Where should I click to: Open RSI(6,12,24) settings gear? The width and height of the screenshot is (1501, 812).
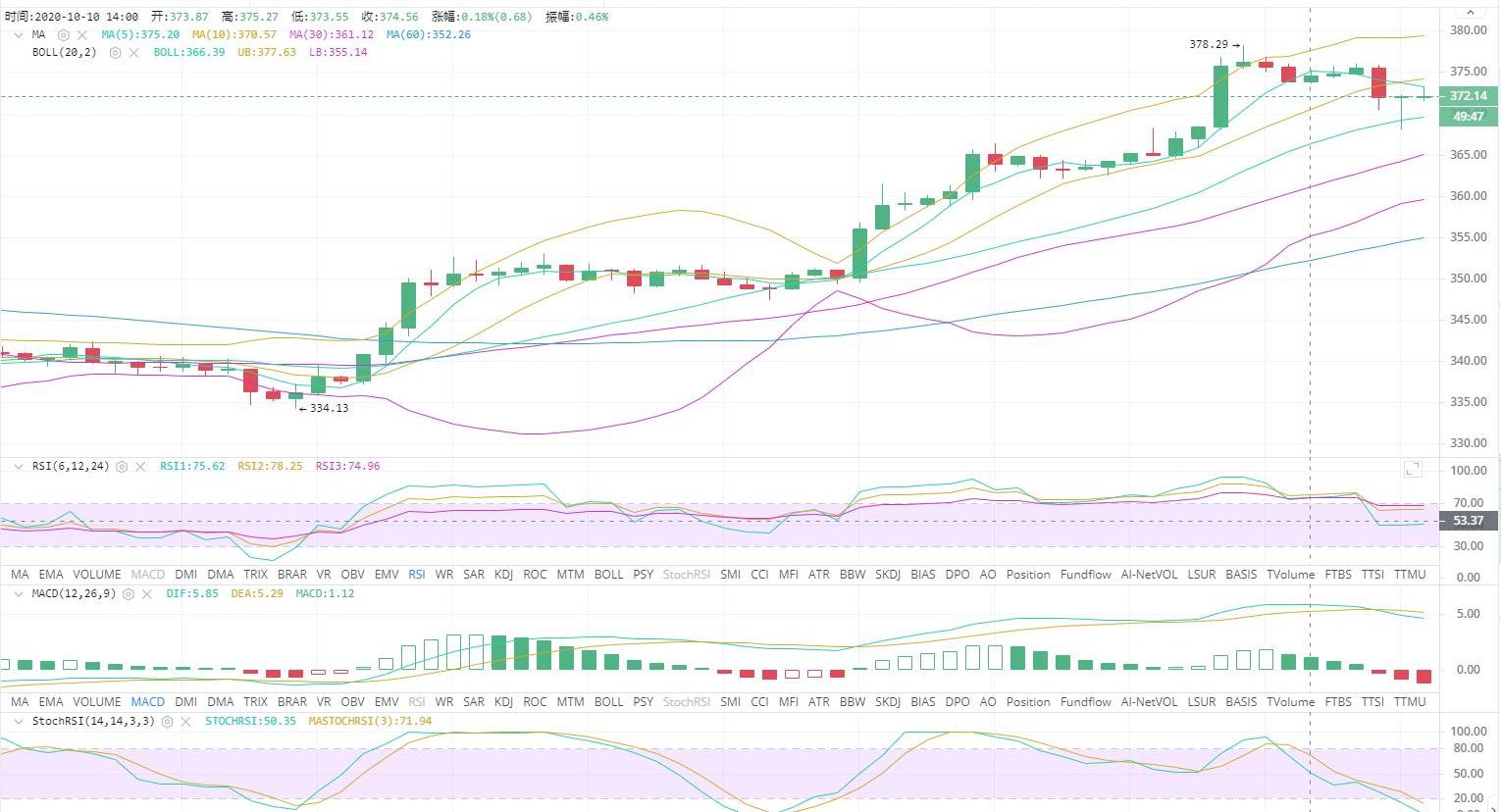122,467
